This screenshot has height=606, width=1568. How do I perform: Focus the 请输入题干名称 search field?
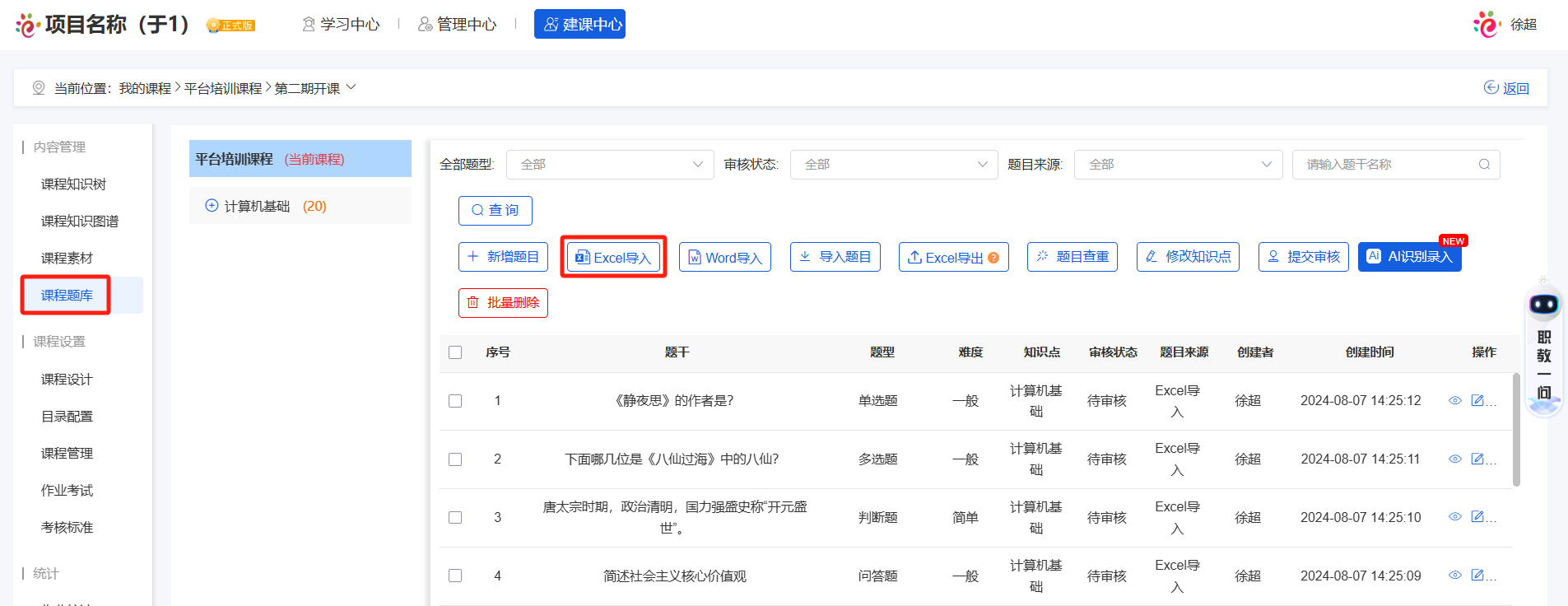point(1387,165)
